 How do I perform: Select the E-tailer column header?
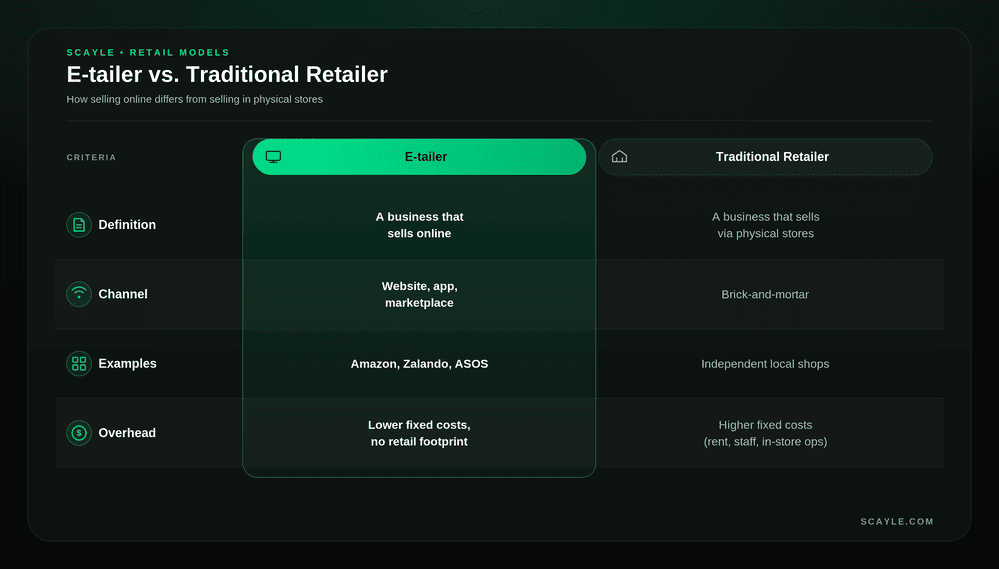[419, 157]
